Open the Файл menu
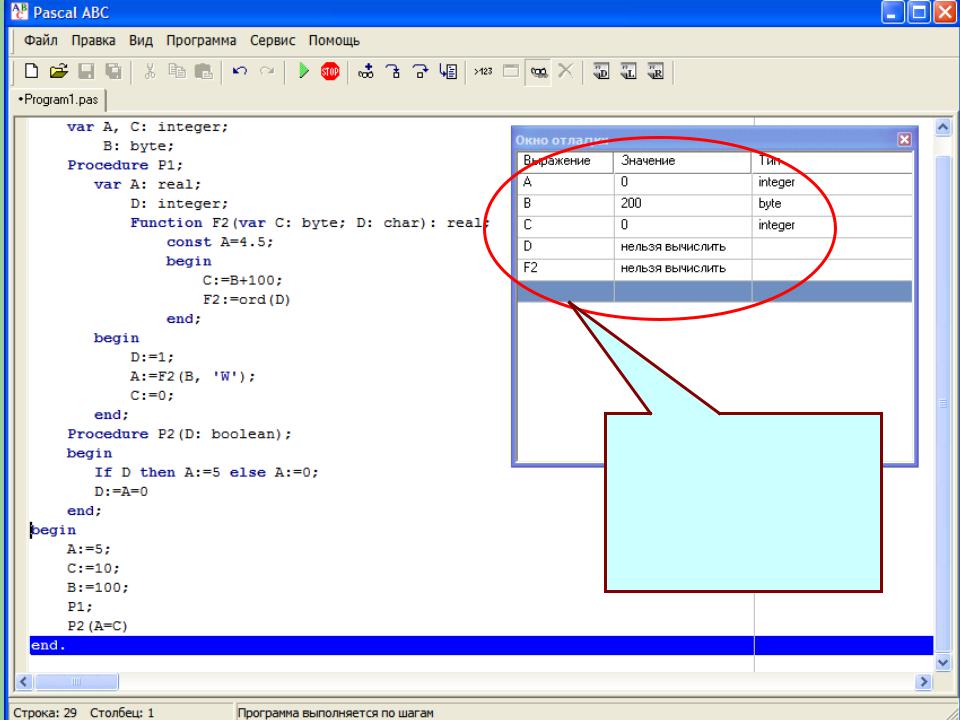960x720 pixels. point(40,41)
